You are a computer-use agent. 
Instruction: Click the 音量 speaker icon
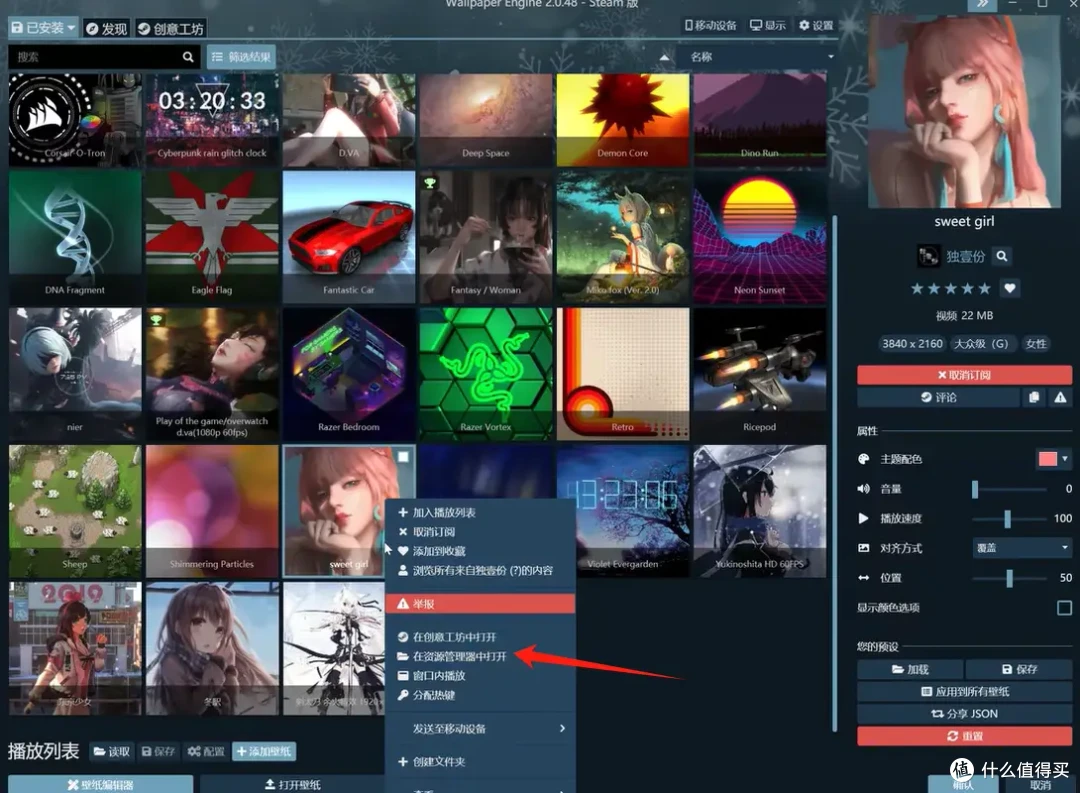[863, 488]
